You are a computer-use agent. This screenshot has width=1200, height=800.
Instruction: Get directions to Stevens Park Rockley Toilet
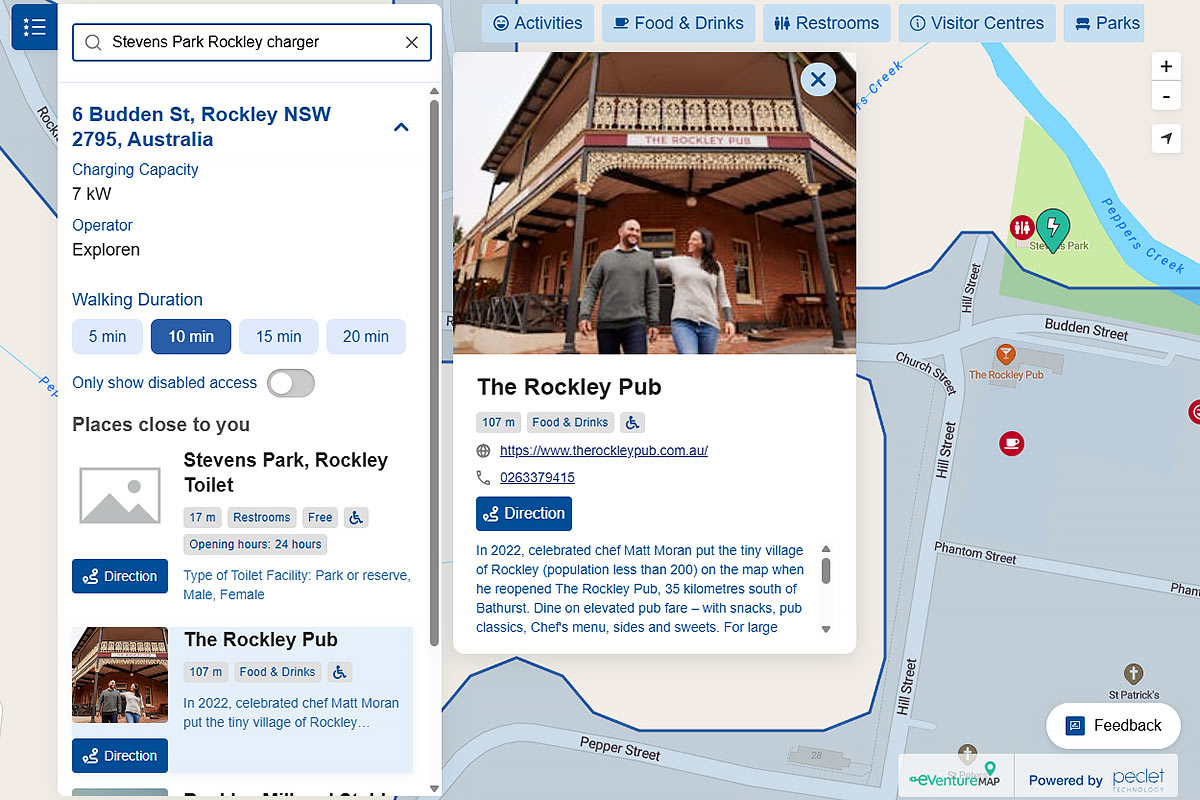pyautogui.click(x=120, y=576)
